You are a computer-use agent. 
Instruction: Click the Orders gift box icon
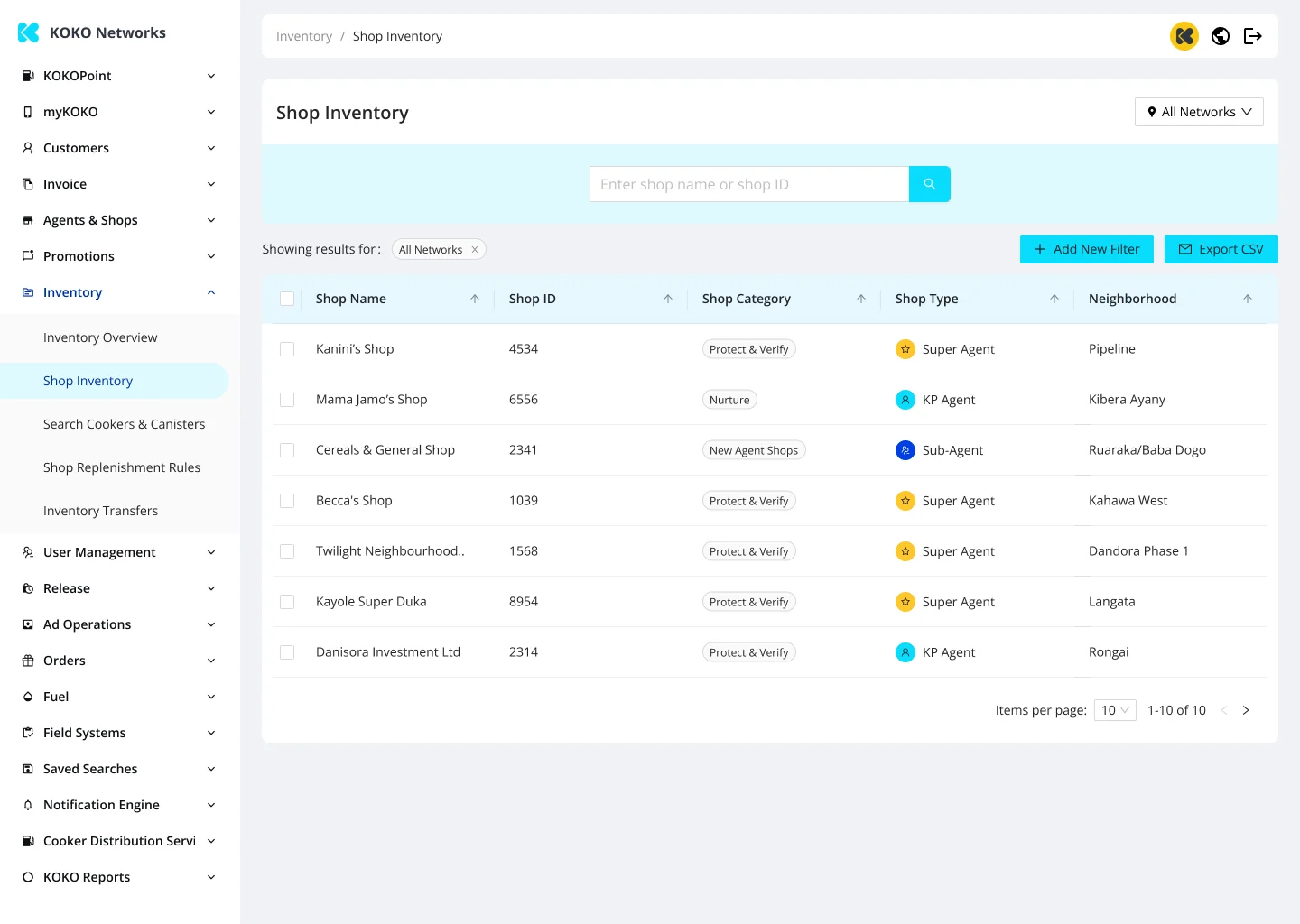click(x=28, y=661)
